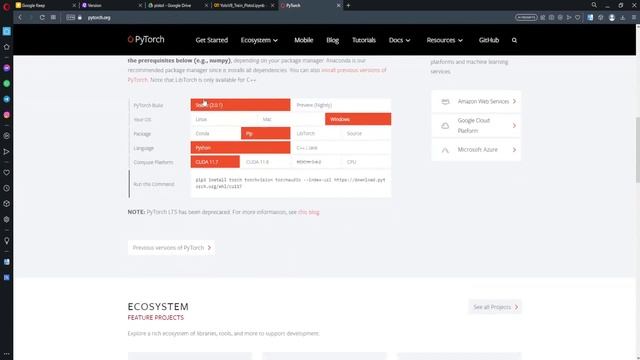Image resolution: width=640 pixels, height=360 pixels.
Task: Select Preview (Nightly) build option
Action: point(340,105)
